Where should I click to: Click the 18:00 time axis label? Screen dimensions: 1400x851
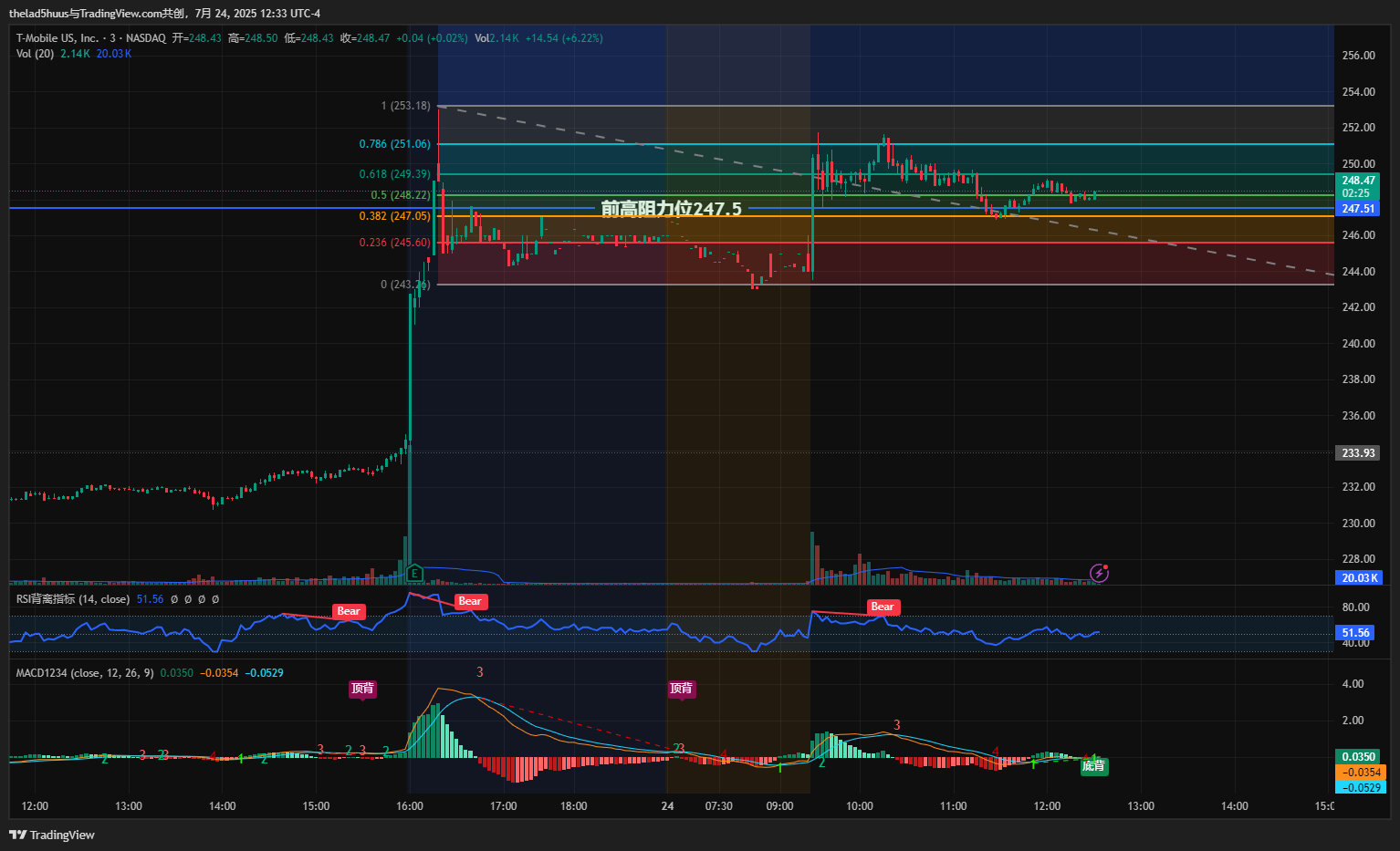(574, 806)
